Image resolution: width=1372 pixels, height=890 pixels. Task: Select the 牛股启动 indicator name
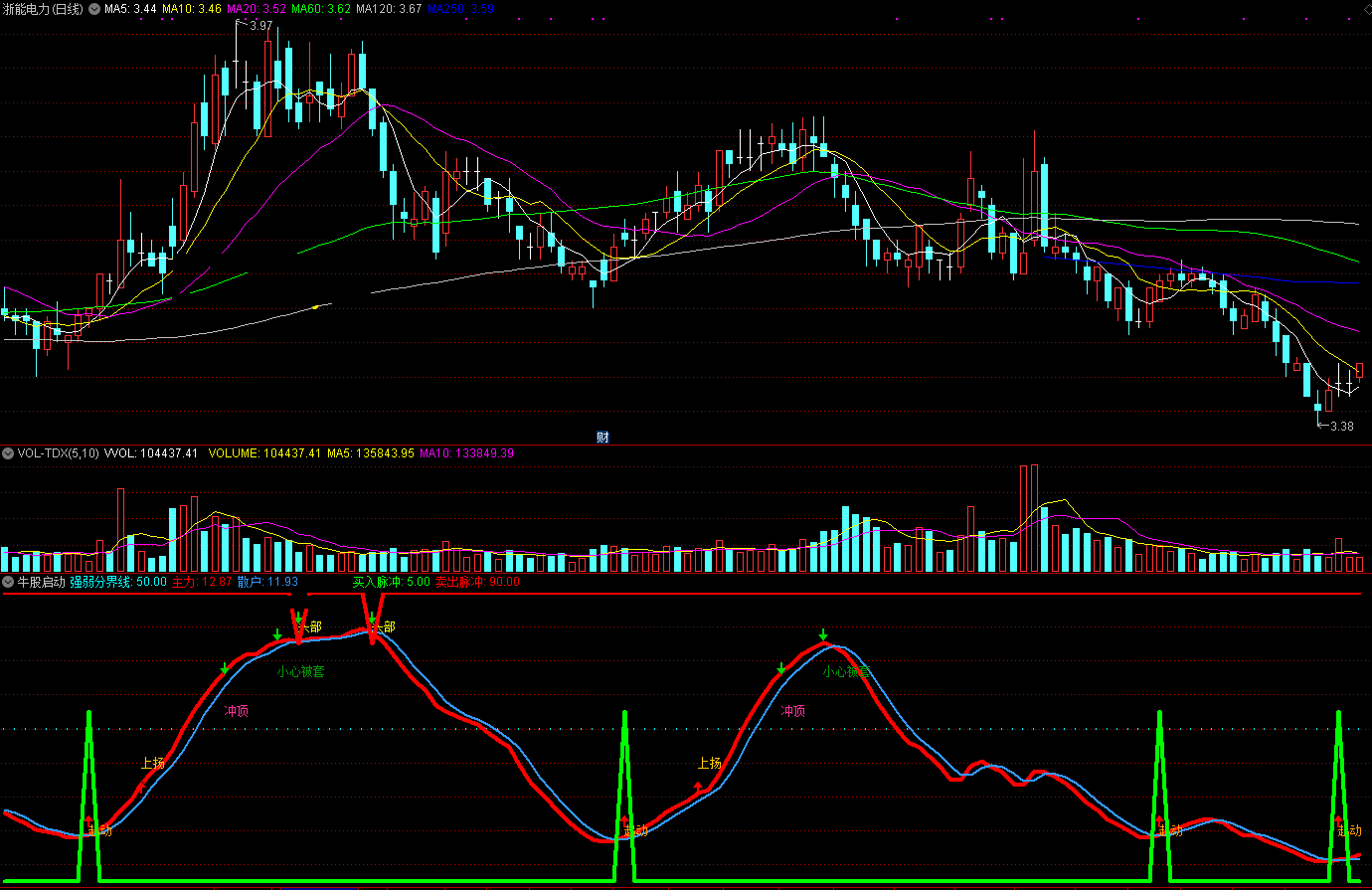(x=42, y=582)
